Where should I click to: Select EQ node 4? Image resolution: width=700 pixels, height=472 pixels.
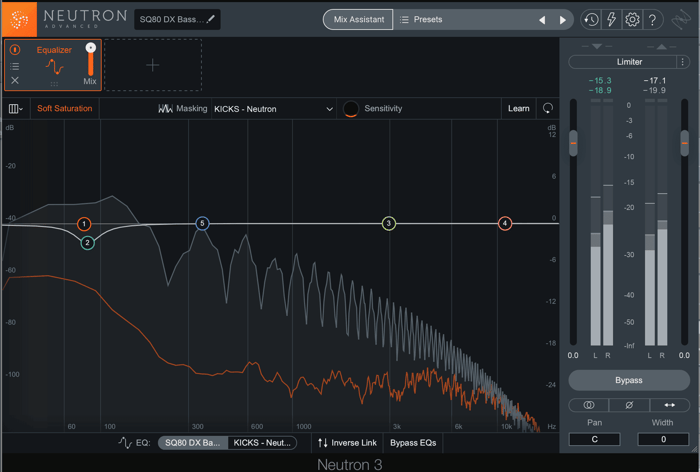[505, 223]
